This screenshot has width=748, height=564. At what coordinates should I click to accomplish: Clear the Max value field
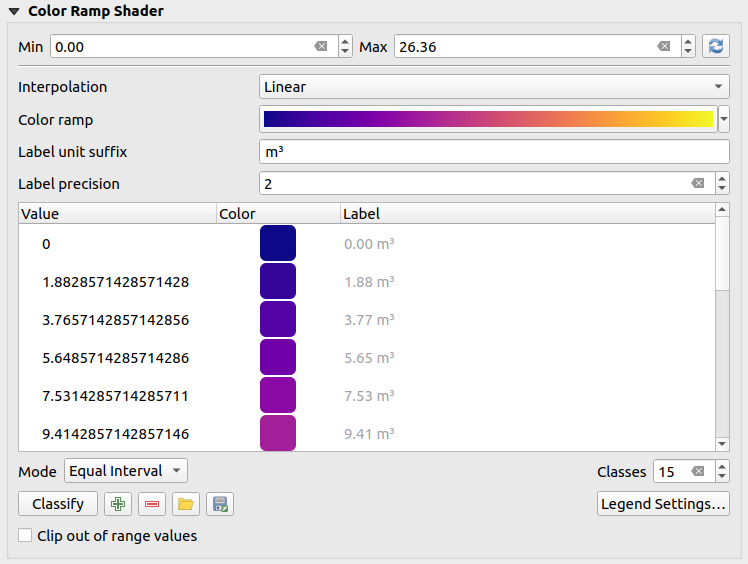coord(663,46)
